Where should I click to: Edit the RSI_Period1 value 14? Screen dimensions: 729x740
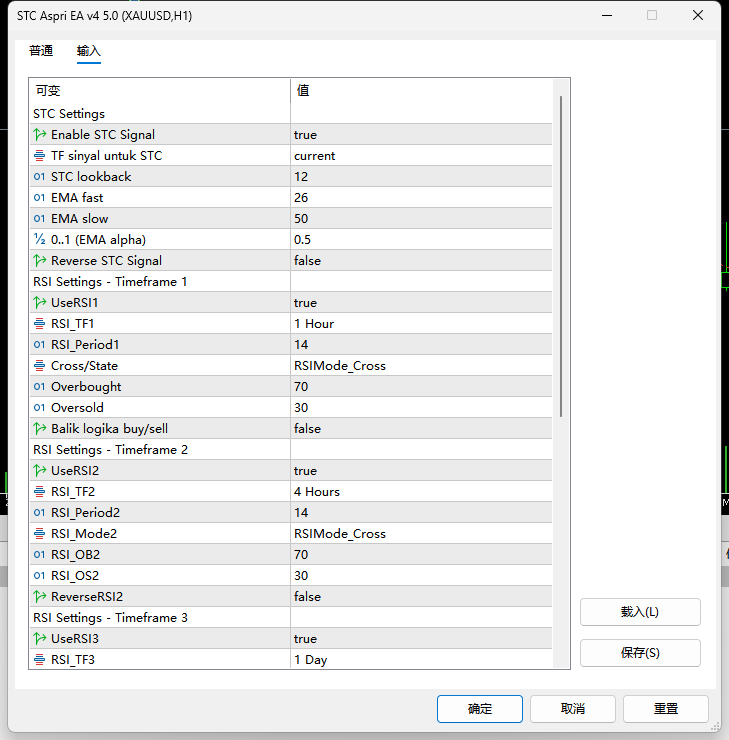[x=421, y=345]
